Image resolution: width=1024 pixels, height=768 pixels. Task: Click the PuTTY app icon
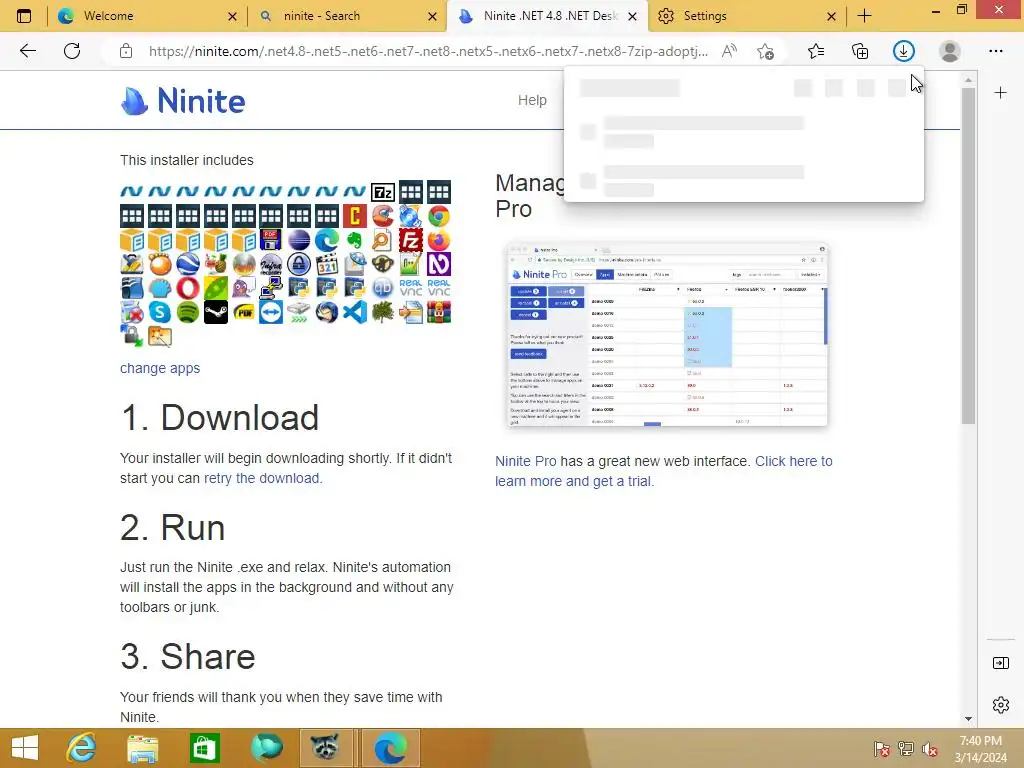[x=271, y=288]
